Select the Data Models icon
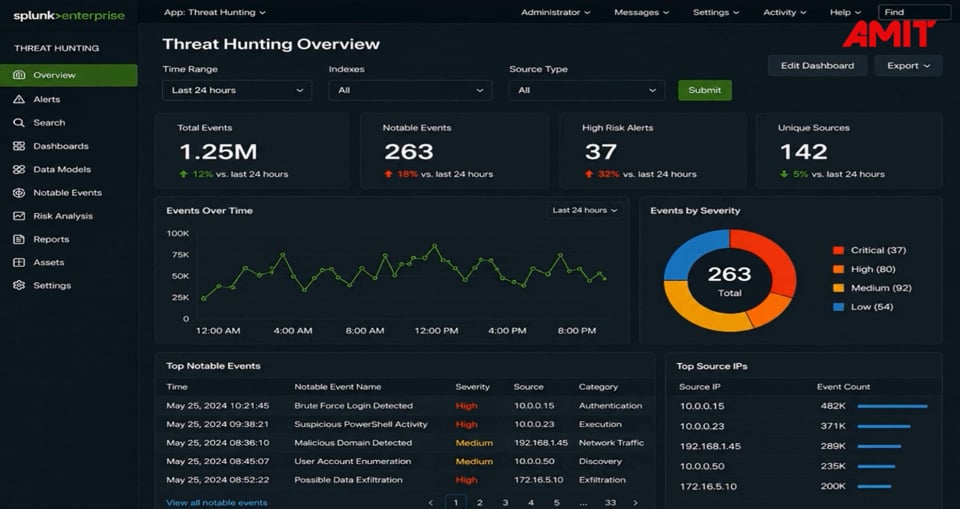 click(19, 169)
